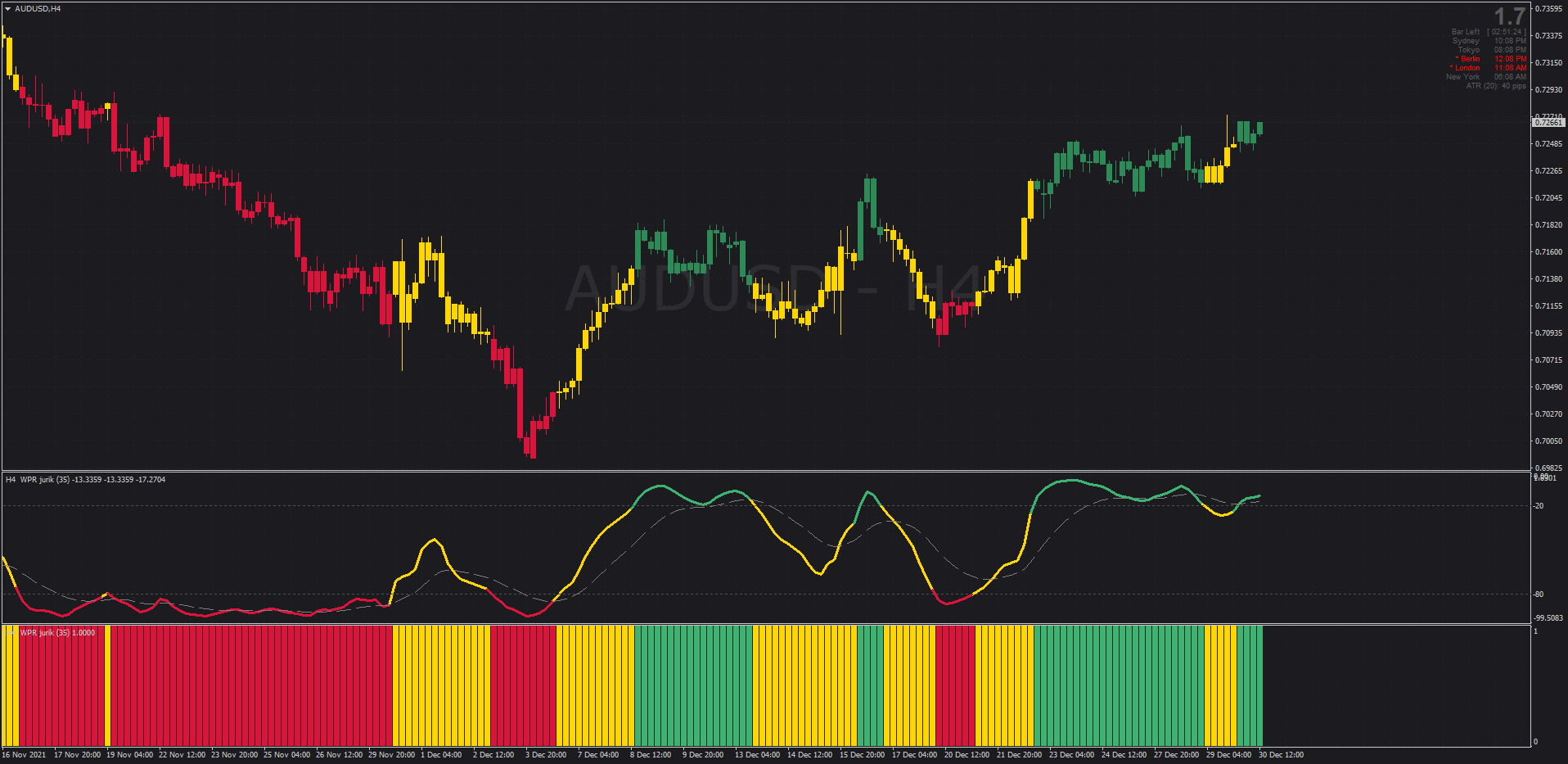The image size is (1568, 764).
Task: Click the 0.72930 price axis label
Action: coord(1548,90)
